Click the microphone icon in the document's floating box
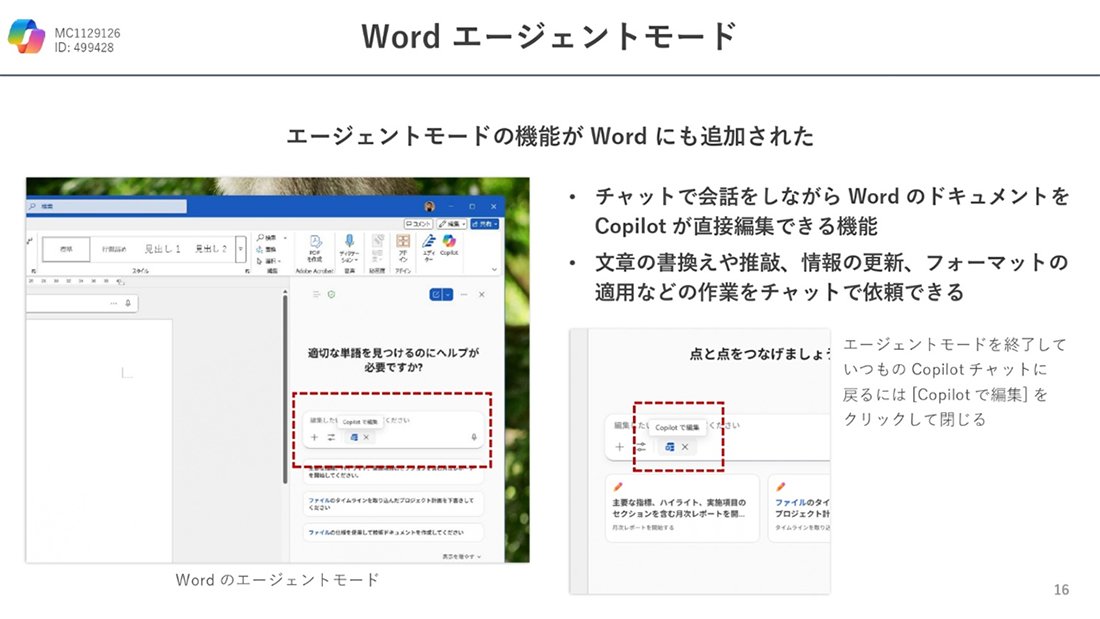 128,303
